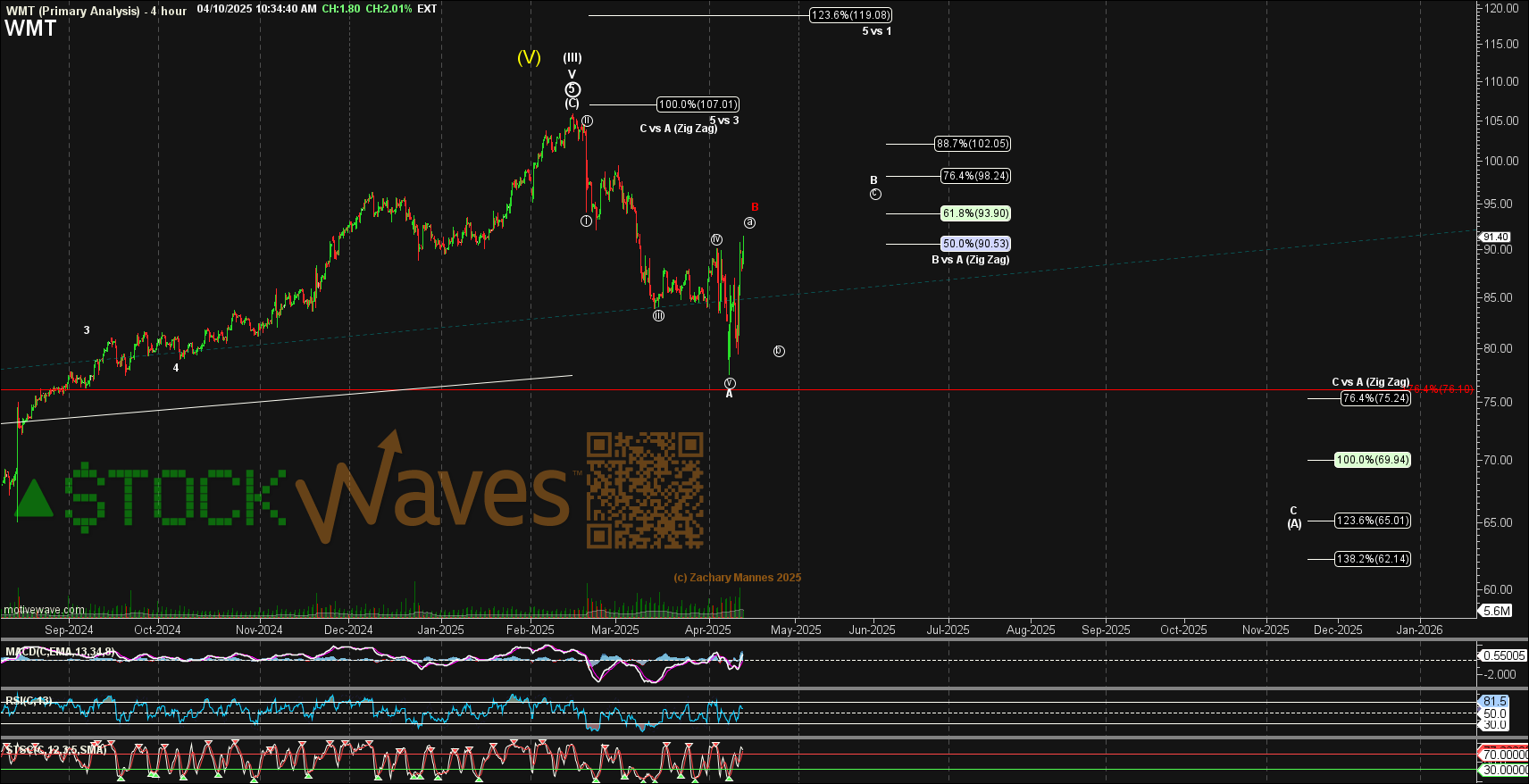Click the circled iv marker near 91
Image resolution: width=1529 pixels, height=784 pixels.
coord(716,239)
